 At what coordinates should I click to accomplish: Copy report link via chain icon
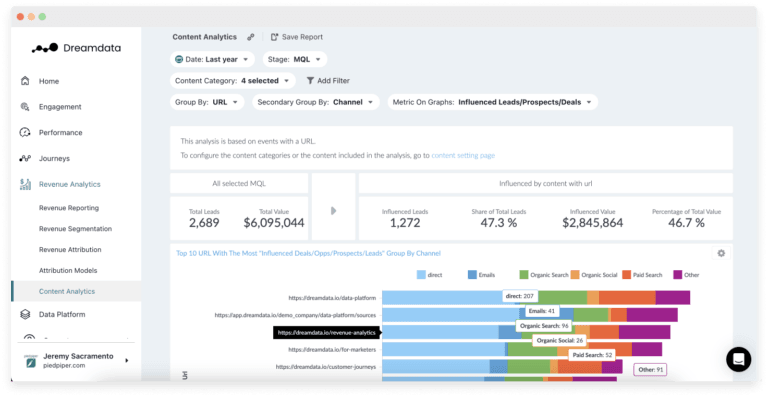coord(251,37)
